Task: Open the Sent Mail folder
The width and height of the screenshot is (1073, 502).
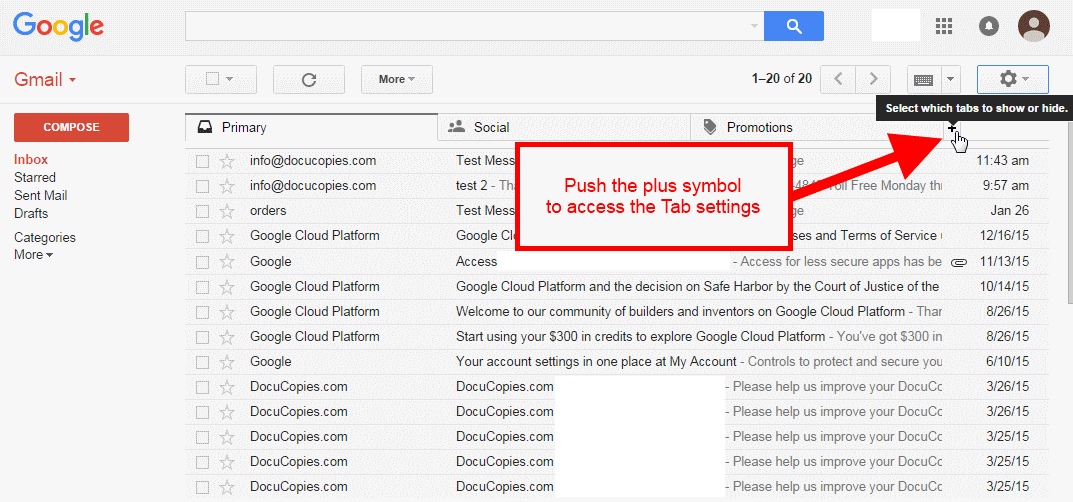Action: click(x=41, y=195)
